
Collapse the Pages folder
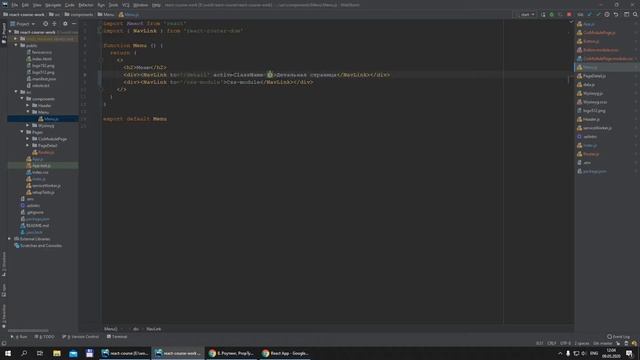pos(22,132)
